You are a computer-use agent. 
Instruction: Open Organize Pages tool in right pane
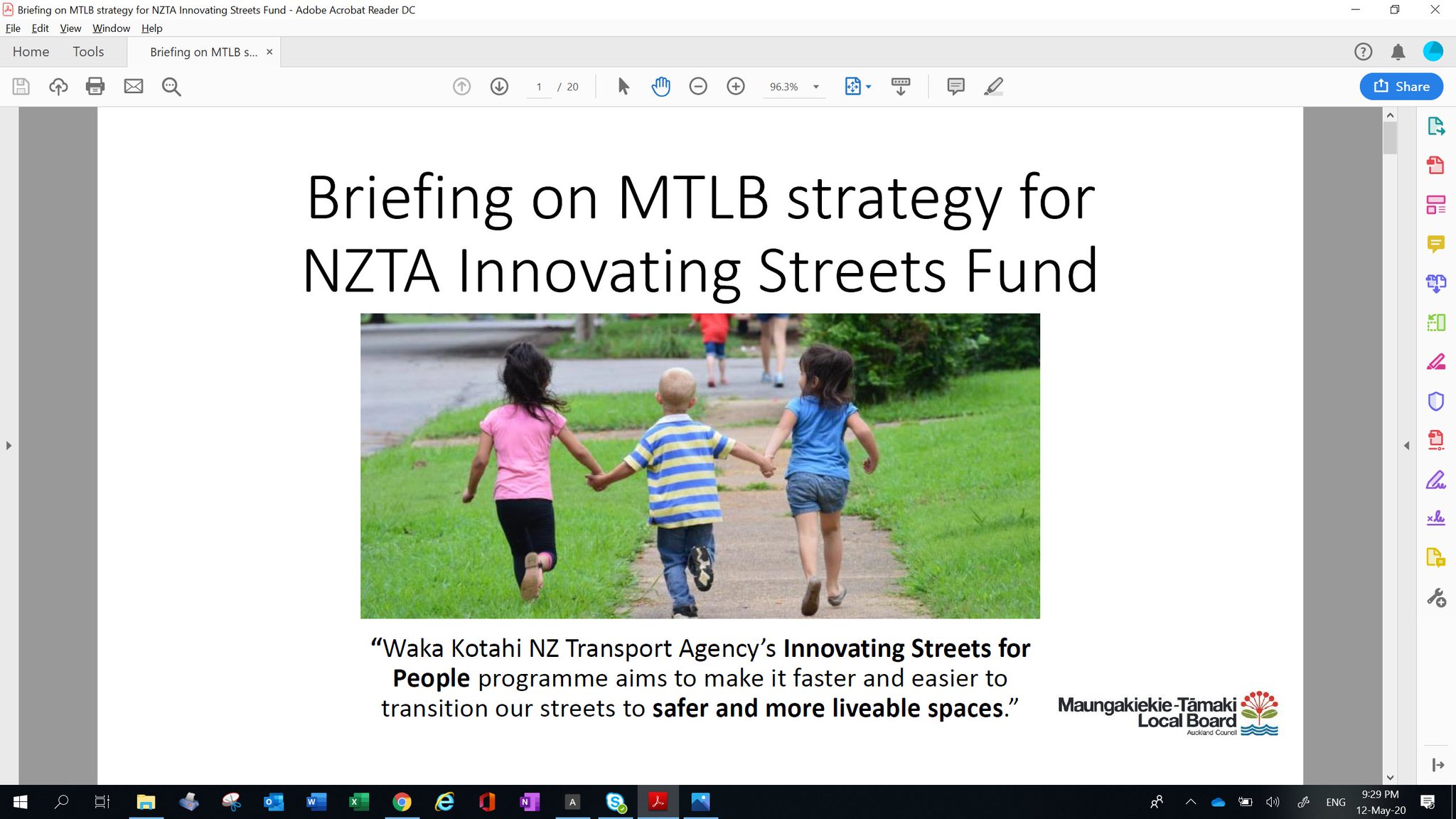(1436, 323)
